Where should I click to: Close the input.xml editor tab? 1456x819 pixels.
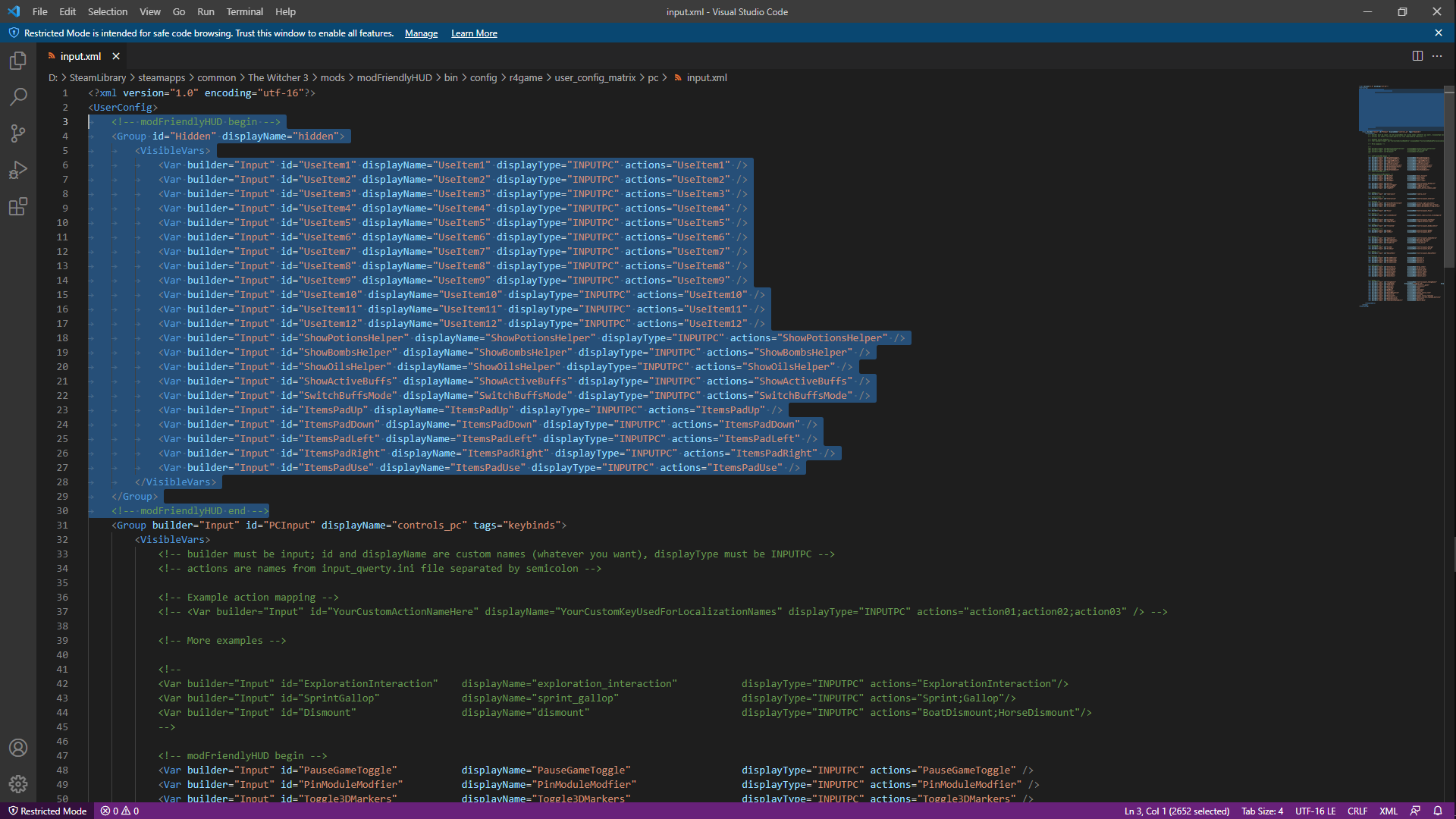pos(116,56)
